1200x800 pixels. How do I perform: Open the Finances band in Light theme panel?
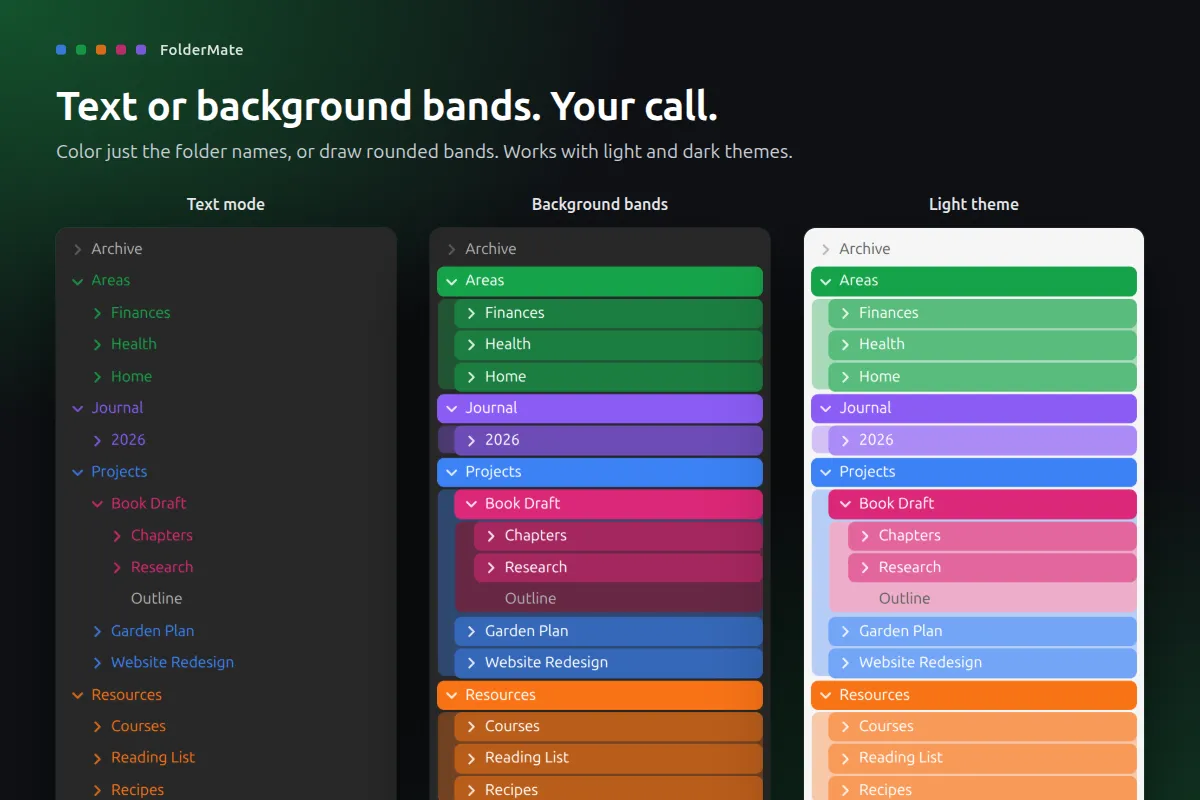coord(983,313)
